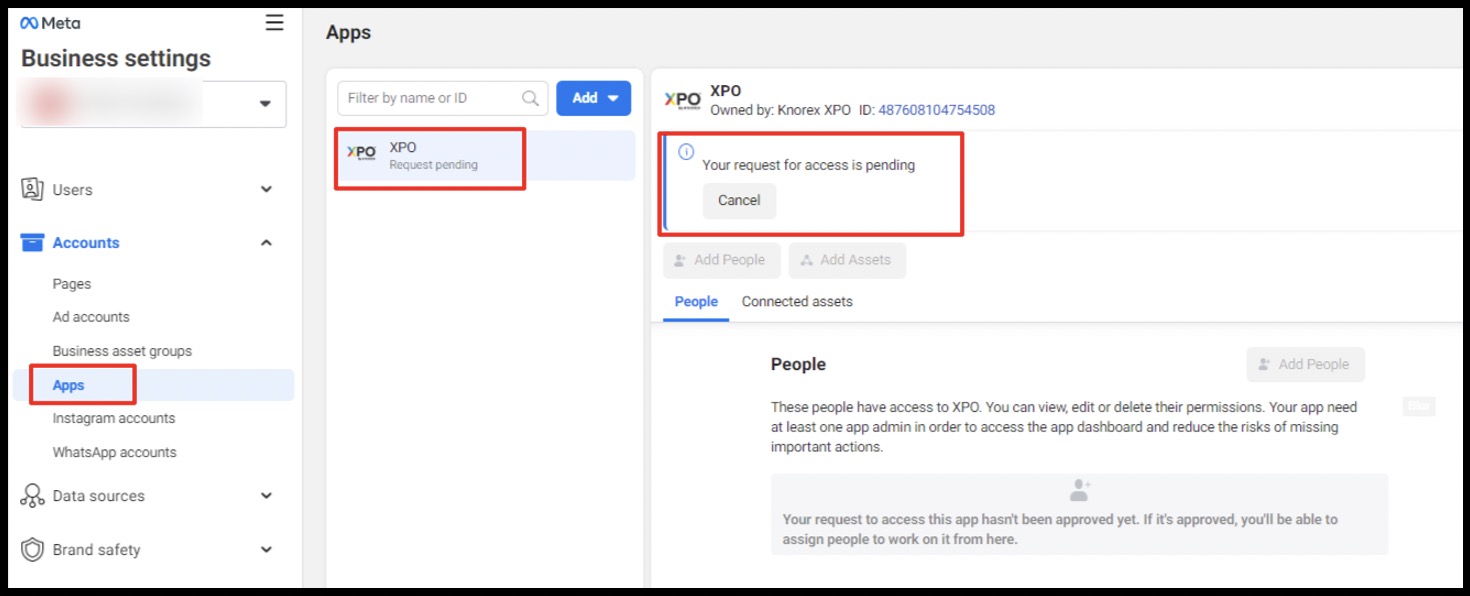The image size is (1470, 596).
Task: Collapse the Accounts section
Action: 266,242
